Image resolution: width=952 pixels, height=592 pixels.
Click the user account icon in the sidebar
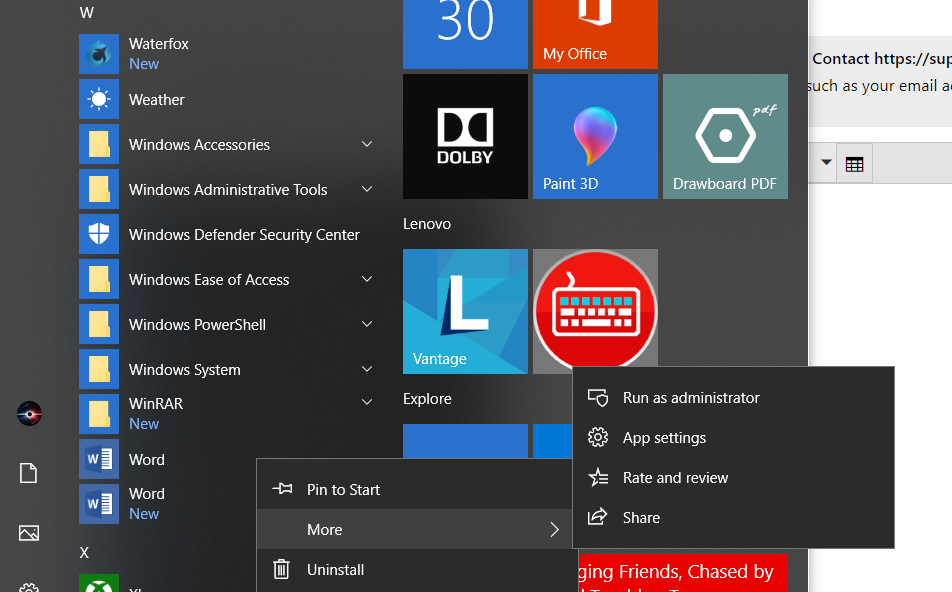[x=29, y=413]
